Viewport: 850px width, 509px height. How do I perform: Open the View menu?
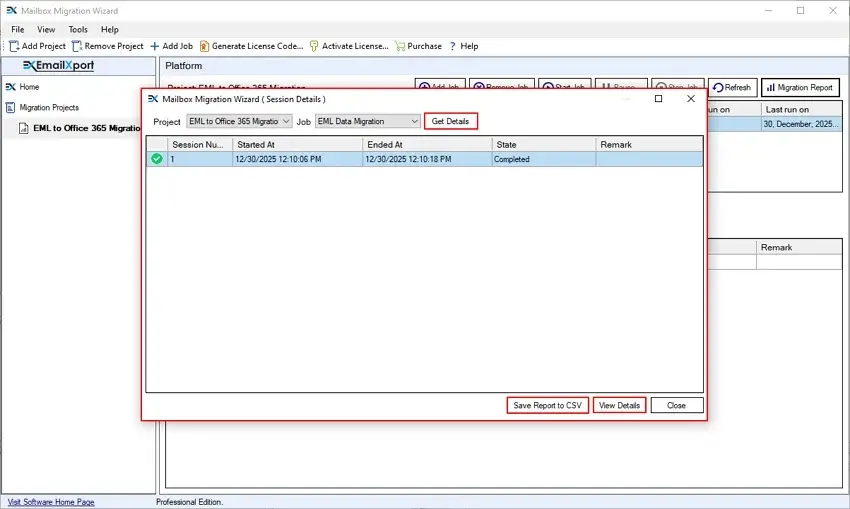[x=46, y=29]
